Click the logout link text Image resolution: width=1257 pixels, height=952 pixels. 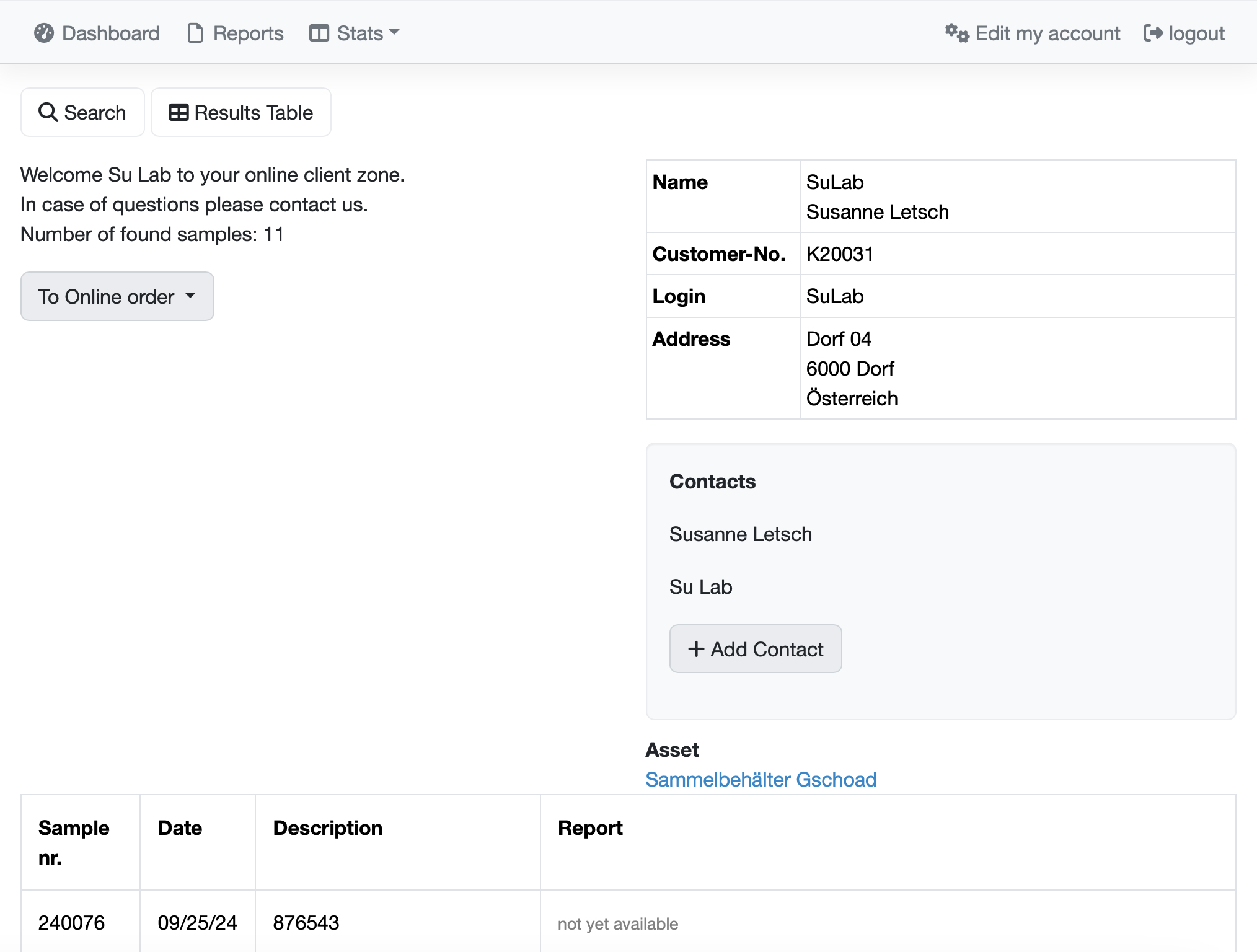coord(1196,33)
